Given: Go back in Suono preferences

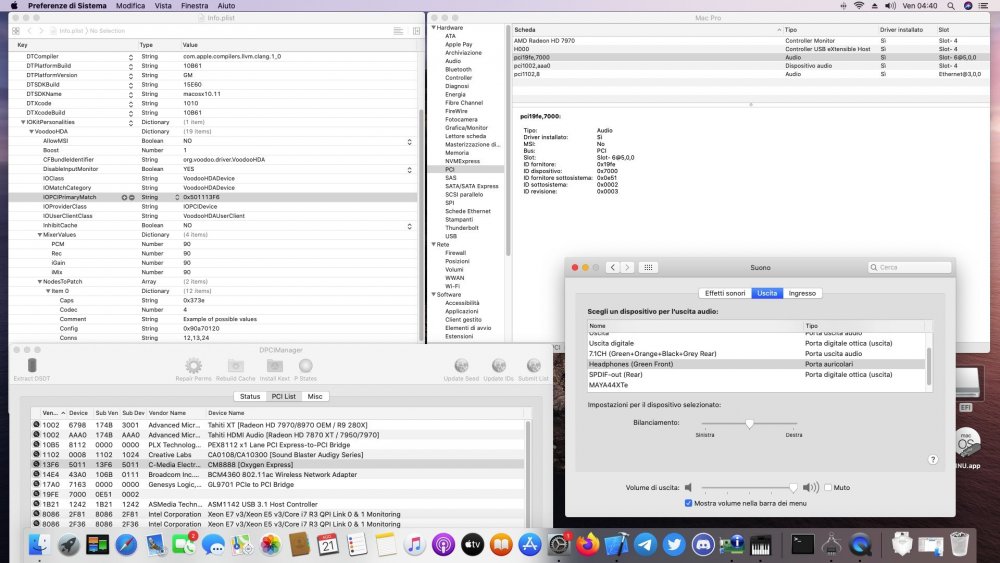Looking at the screenshot, I should pos(613,267).
